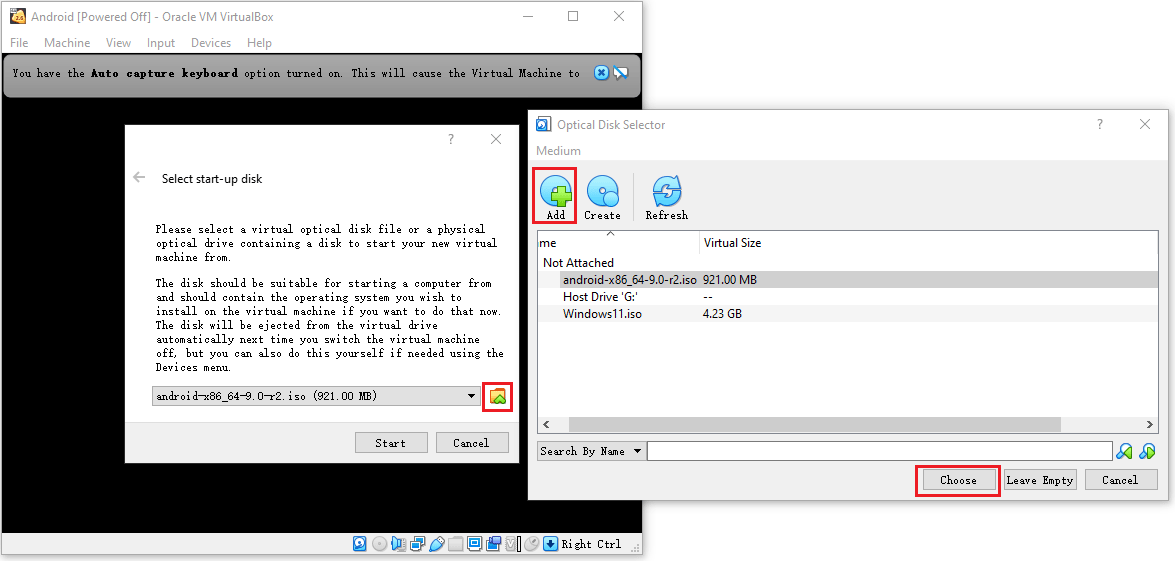Image resolution: width=1175 pixels, height=561 pixels.
Task: Open the Devices menu
Action: (x=211, y=43)
